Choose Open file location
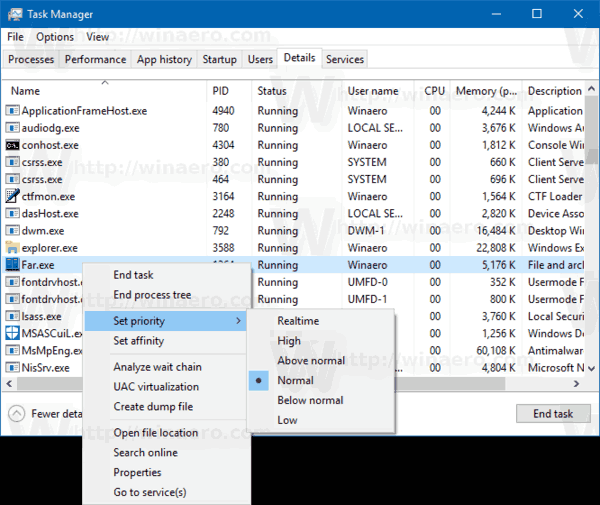 coord(166,433)
